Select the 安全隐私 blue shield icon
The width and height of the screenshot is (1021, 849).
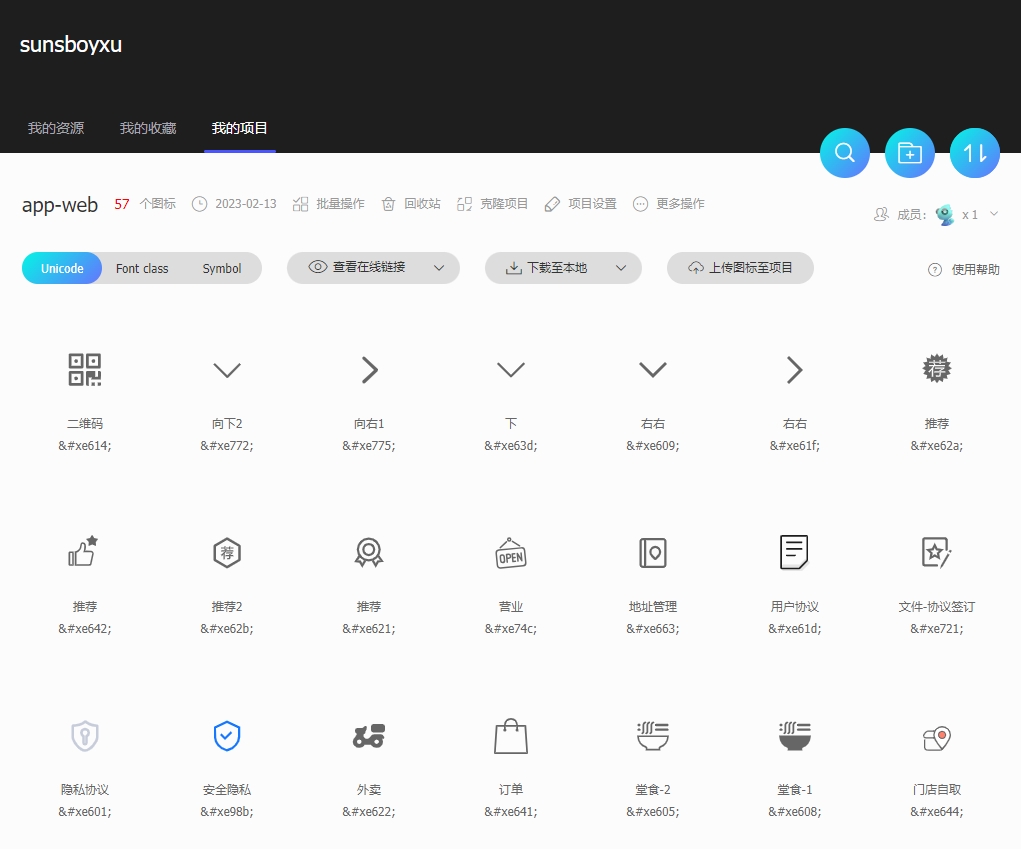(x=226, y=736)
